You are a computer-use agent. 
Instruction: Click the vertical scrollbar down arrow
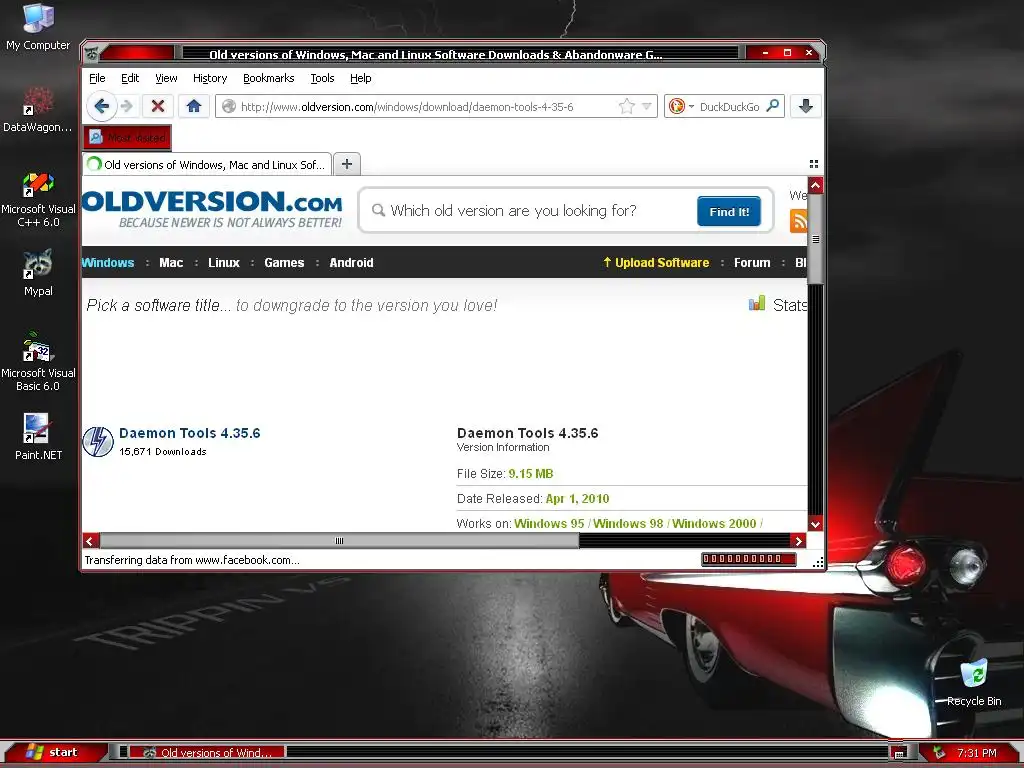(x=815, y=524)
